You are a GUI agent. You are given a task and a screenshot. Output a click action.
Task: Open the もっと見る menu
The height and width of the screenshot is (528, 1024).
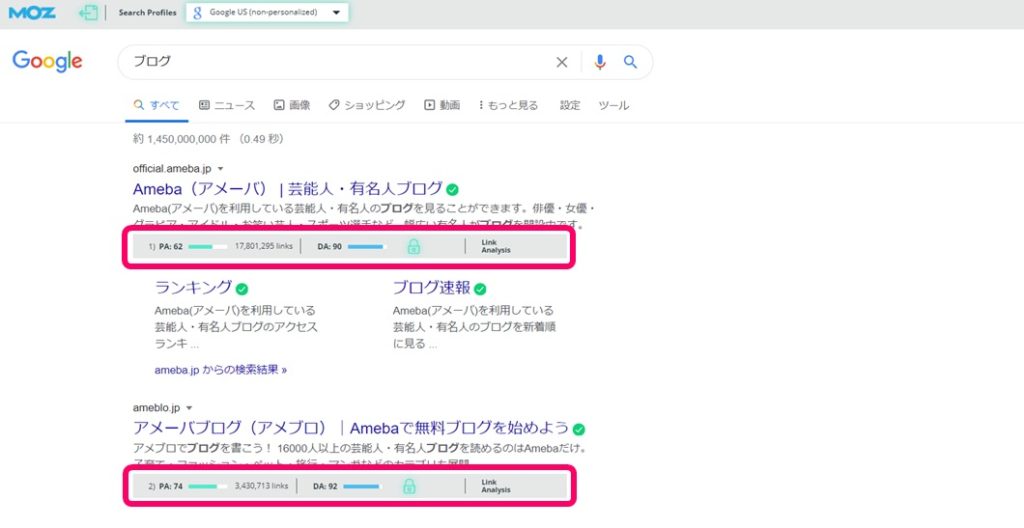509,105
